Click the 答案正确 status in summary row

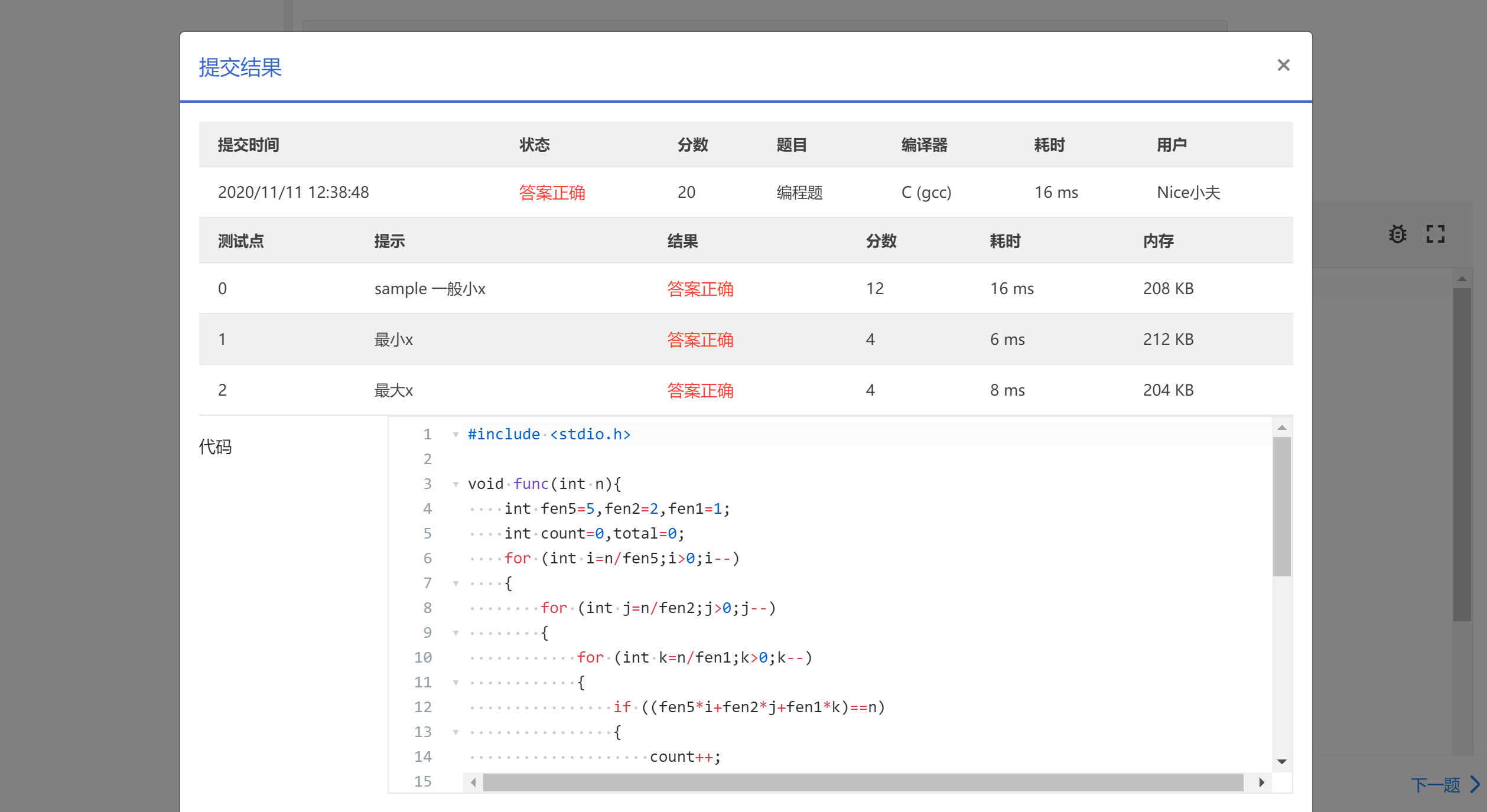[551, 193]
